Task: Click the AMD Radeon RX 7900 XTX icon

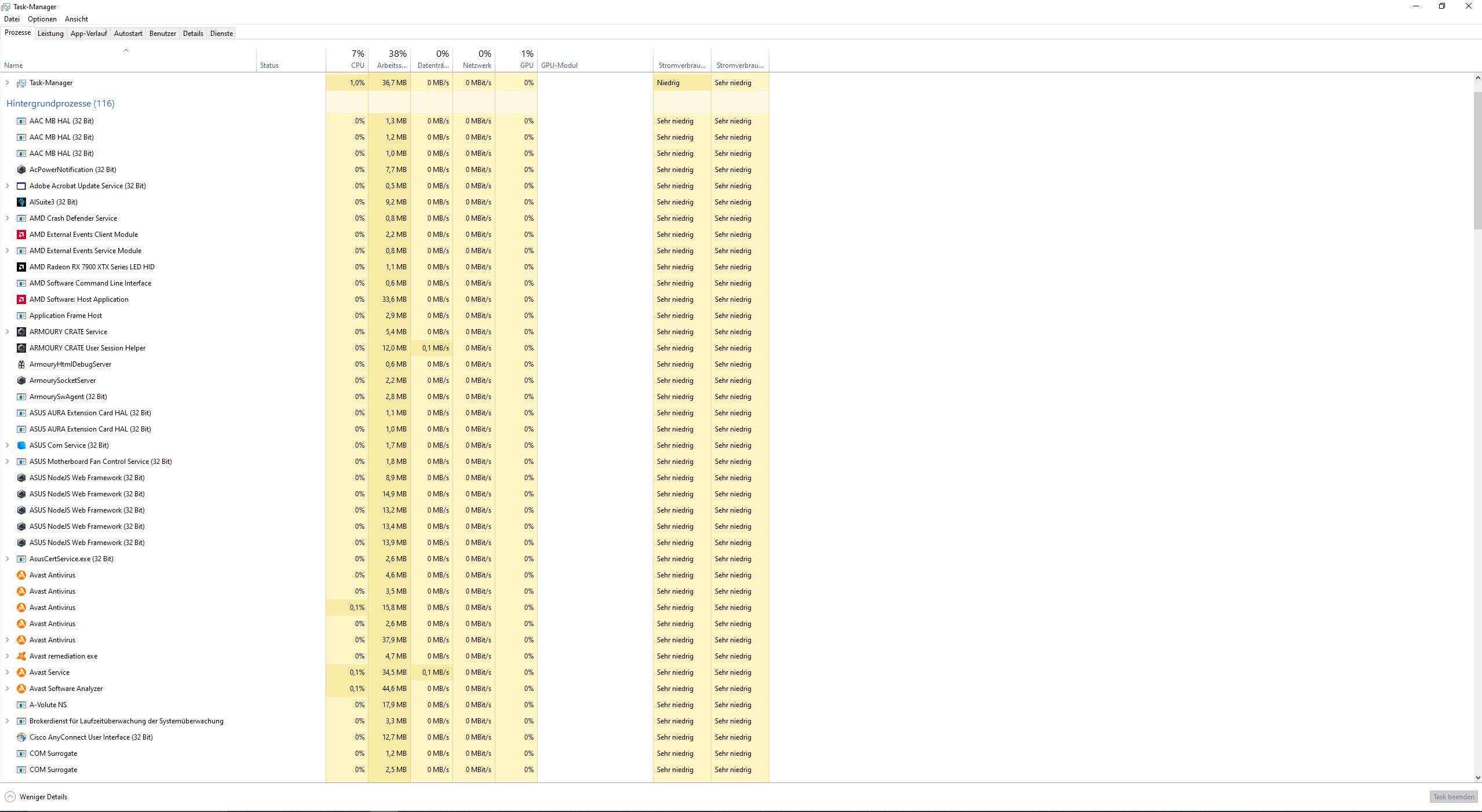Action: (x=21, y=267)
